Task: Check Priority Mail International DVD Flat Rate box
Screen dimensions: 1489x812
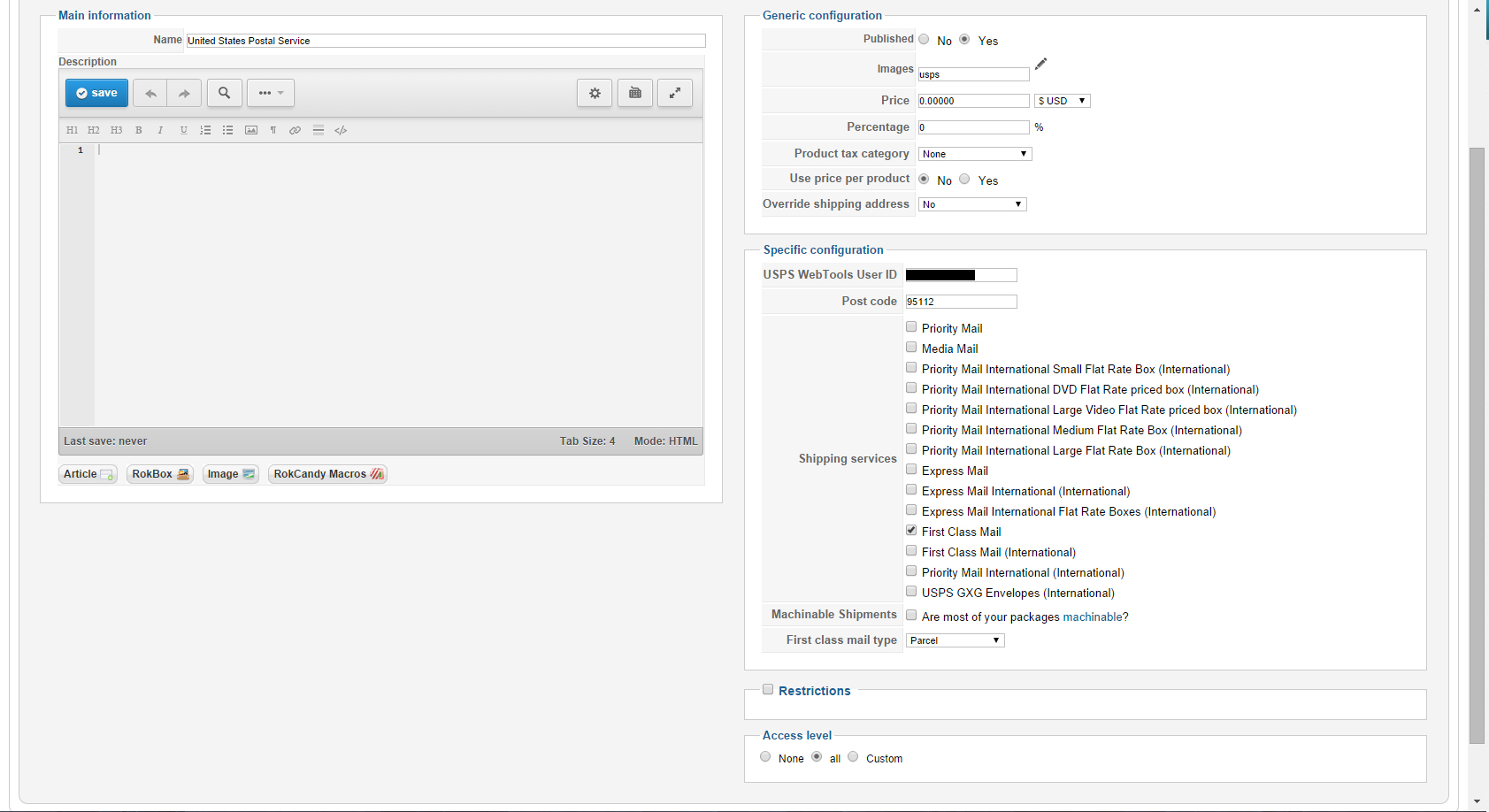Action: pos(911,387)
